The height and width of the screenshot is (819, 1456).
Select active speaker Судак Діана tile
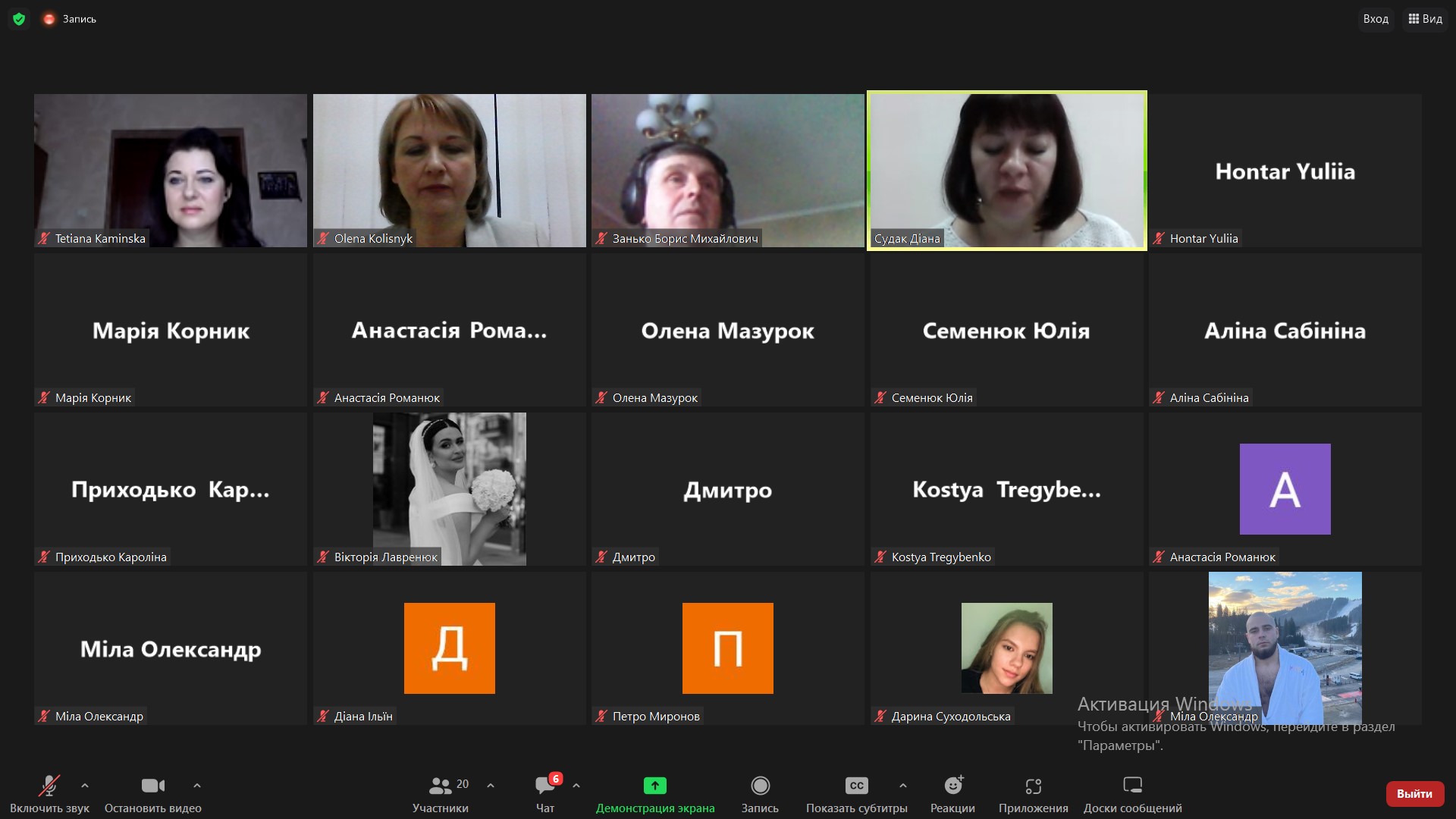point(1007,171)
